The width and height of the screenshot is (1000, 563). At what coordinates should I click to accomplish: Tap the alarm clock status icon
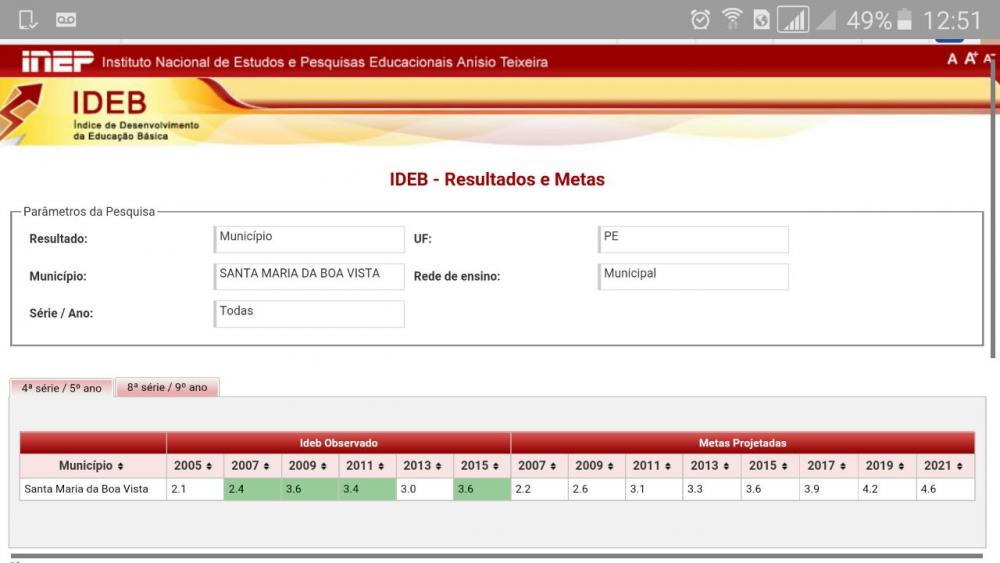click(x=700, y=20)
